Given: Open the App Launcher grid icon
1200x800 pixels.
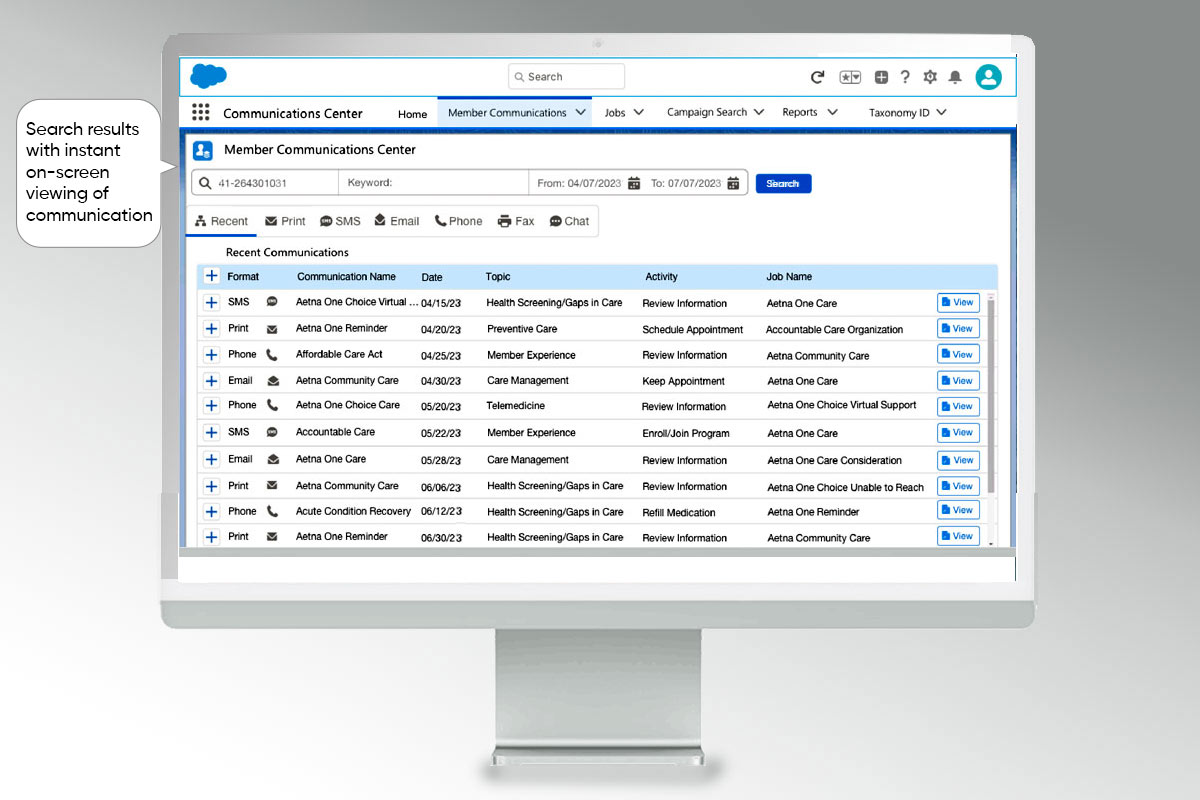Looking at the screenshot, I should click(201, 113).
